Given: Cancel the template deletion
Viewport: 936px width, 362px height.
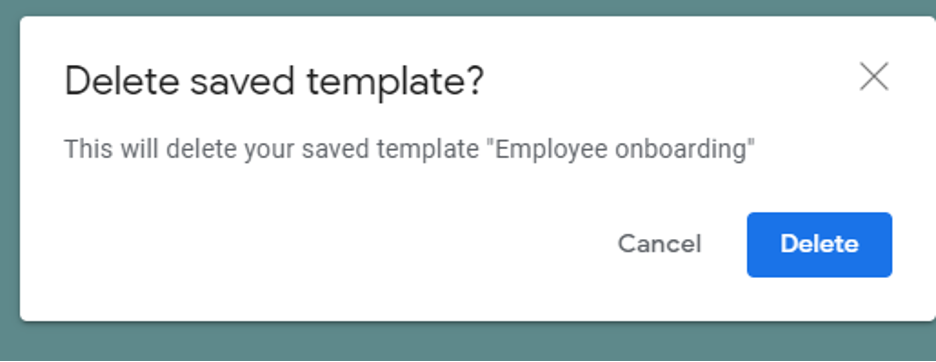Looking at the screenshot, I should point(659,244).
